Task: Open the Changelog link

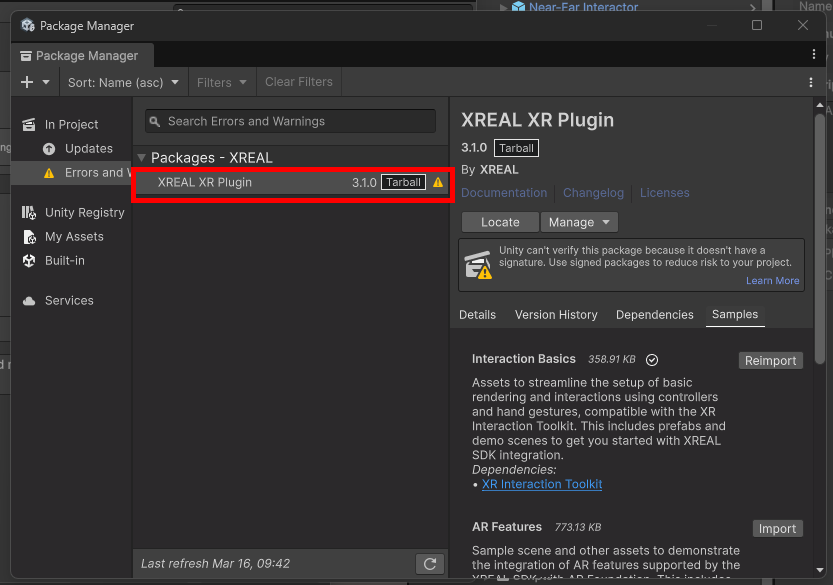Action: (593, 193)
